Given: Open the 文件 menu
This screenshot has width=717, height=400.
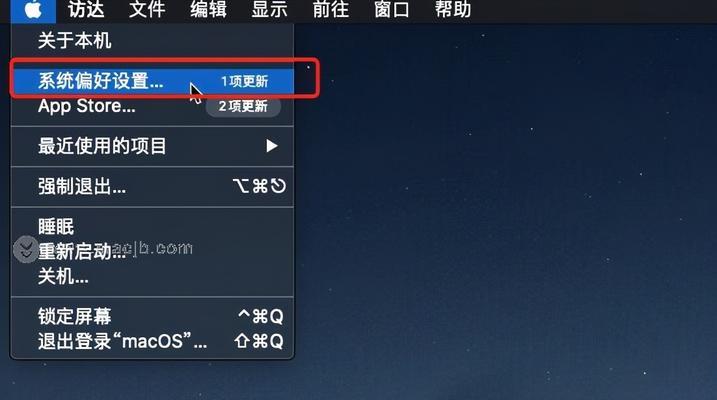Looking at the screenshot, I should [147, 10].
